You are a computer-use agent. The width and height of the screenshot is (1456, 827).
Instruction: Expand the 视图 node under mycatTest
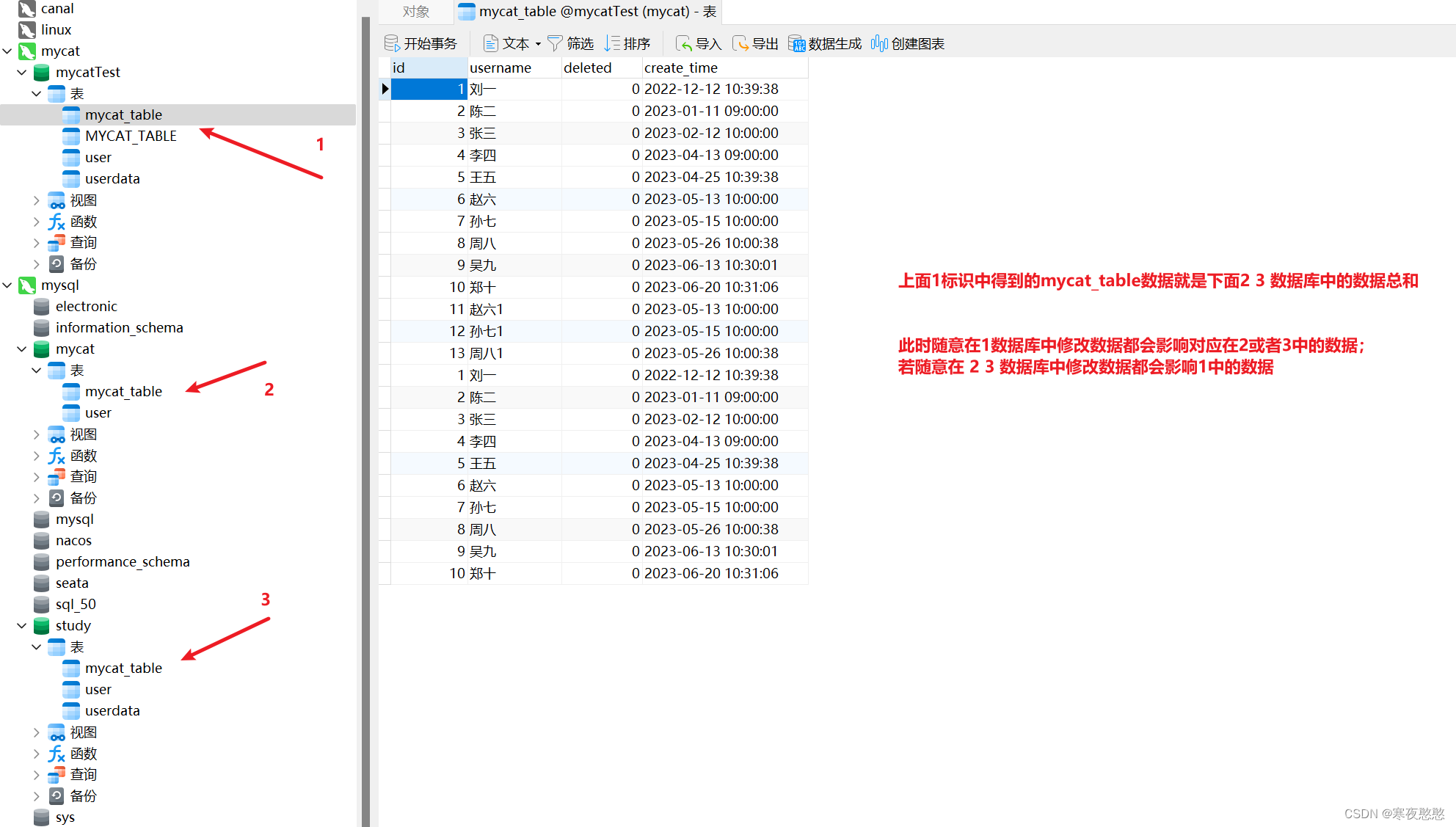pos(36,200)
